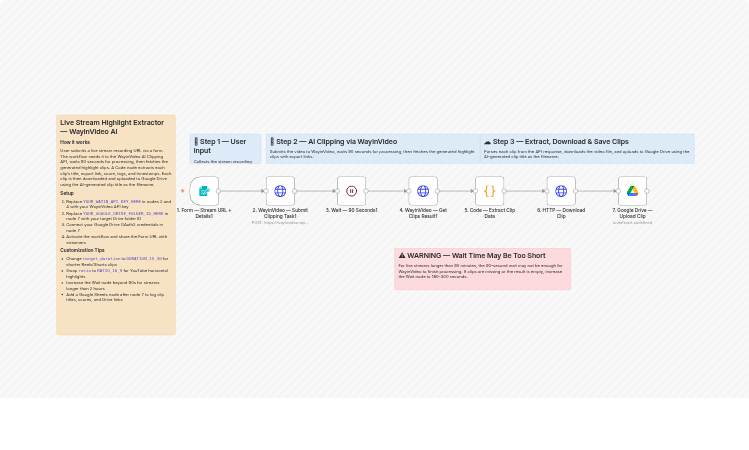The image size is (749, 450).
Task: Click the '7. Google Drive — Upload Clip' label
Action: coord(632,213)
